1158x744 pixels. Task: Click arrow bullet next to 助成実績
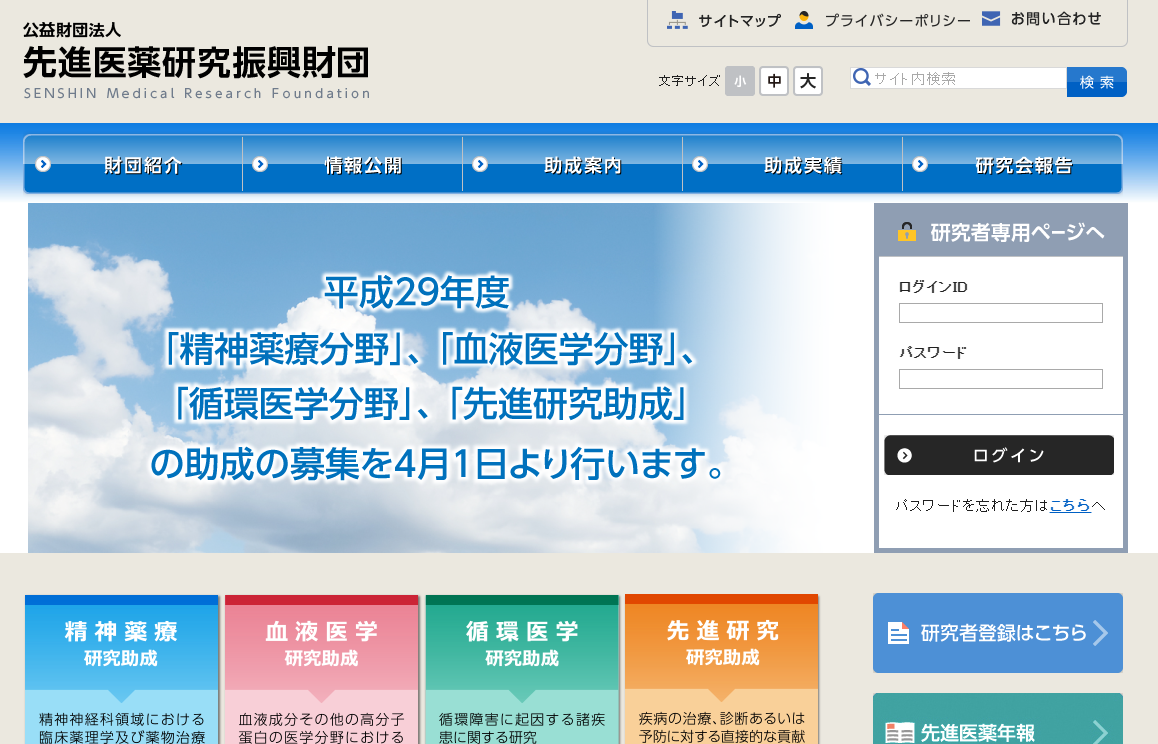[700, 164]
